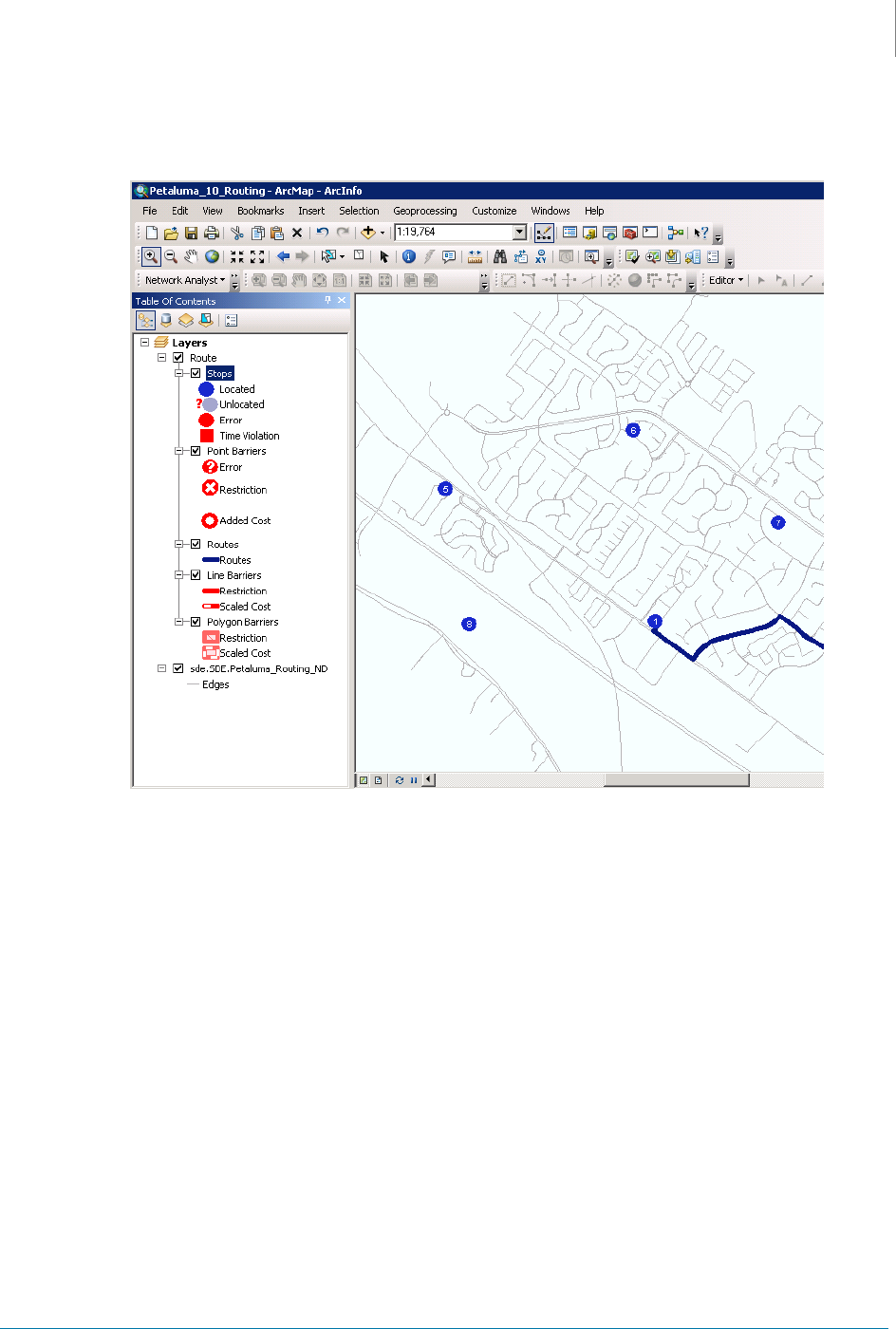Collapse the Route group layer
The height and width of the screenshot is (1329, 896).
click(x=161, y=358)
